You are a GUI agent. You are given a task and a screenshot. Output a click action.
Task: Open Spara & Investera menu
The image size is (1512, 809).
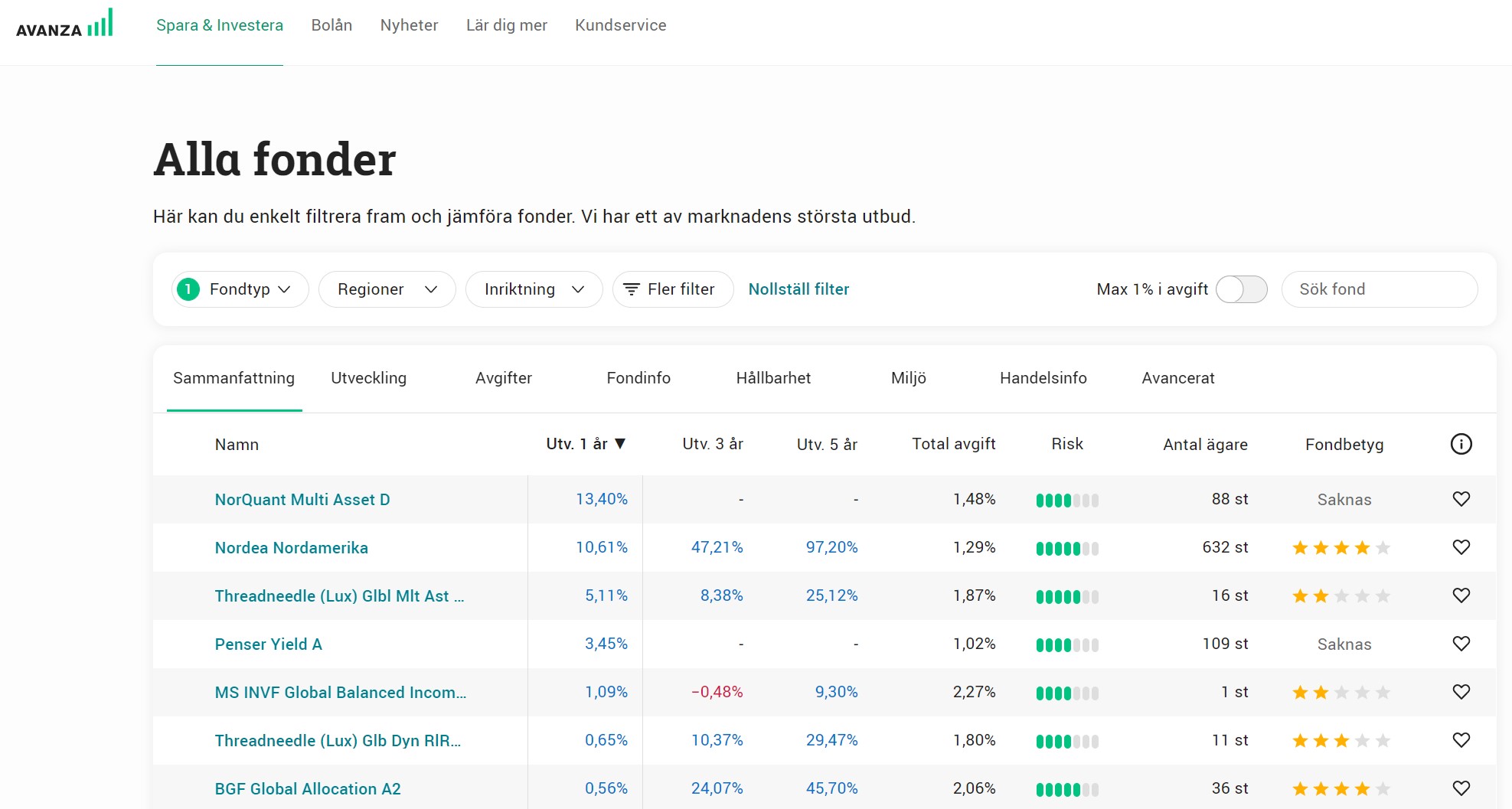[220, 25]
